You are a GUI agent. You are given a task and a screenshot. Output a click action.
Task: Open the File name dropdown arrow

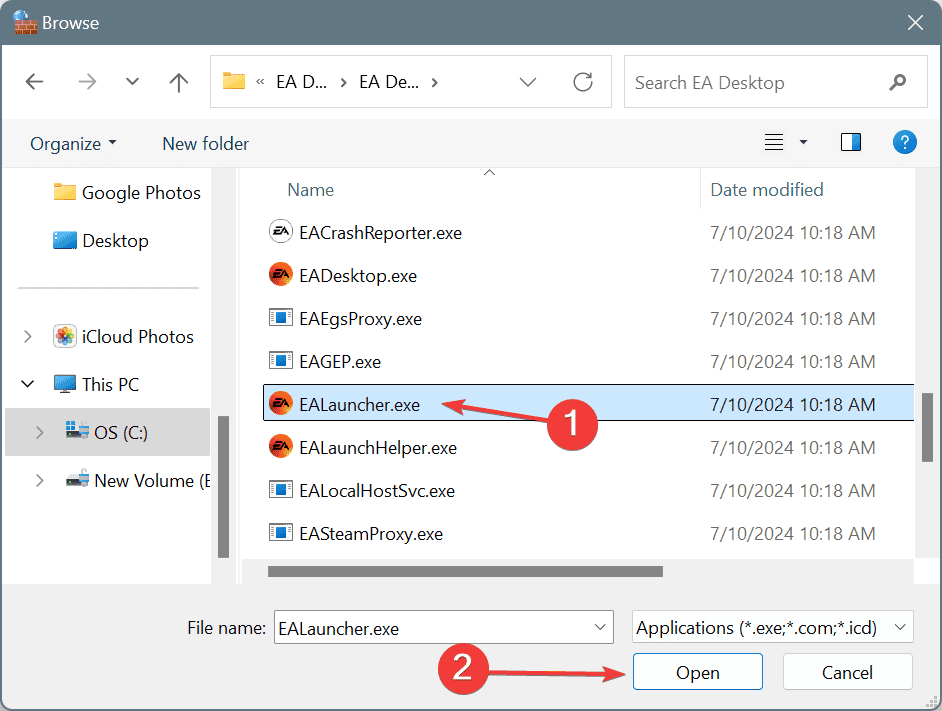(x=600, y=627)
